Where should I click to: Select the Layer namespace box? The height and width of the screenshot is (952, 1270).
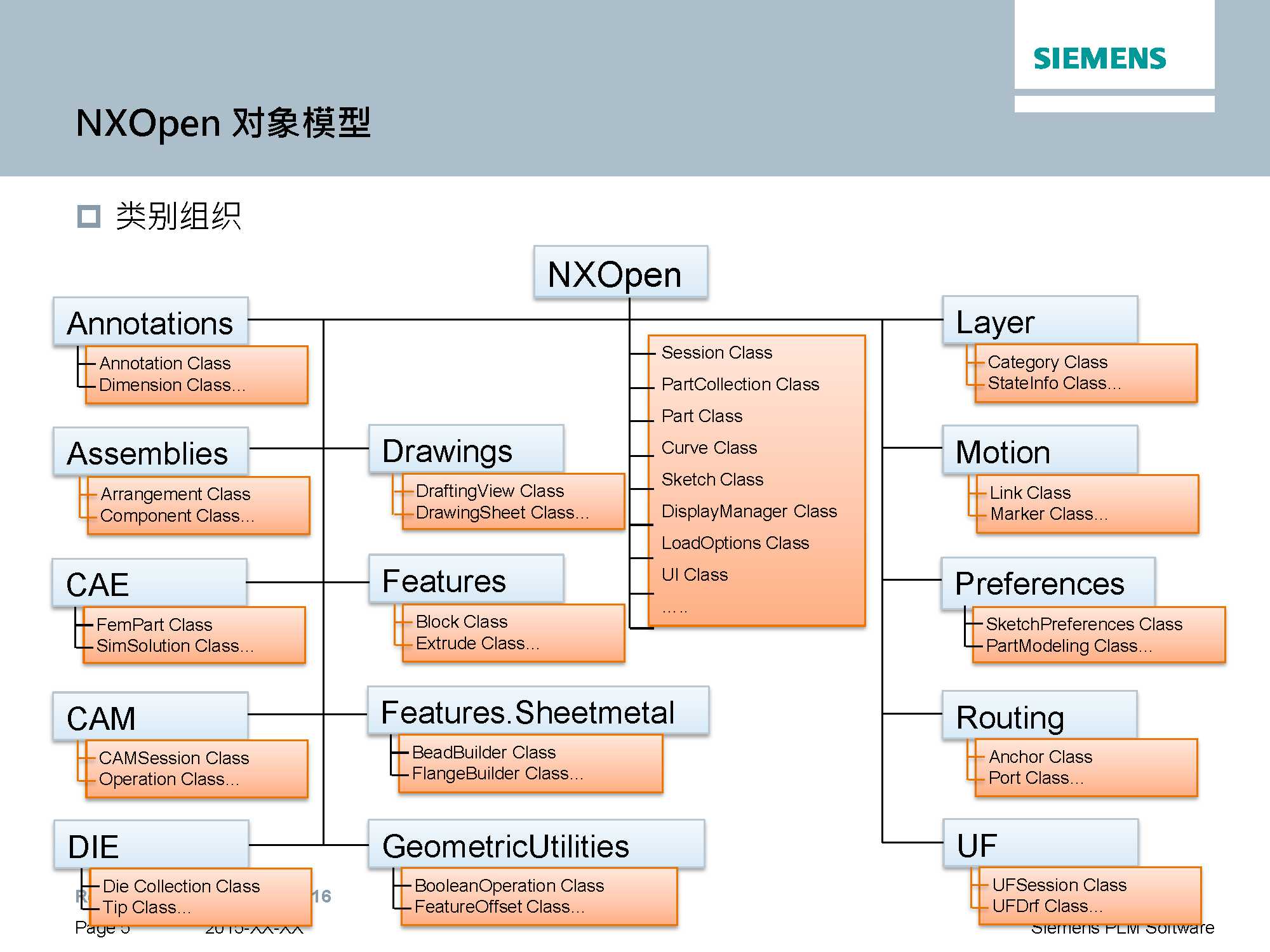tap(1040, 320)
